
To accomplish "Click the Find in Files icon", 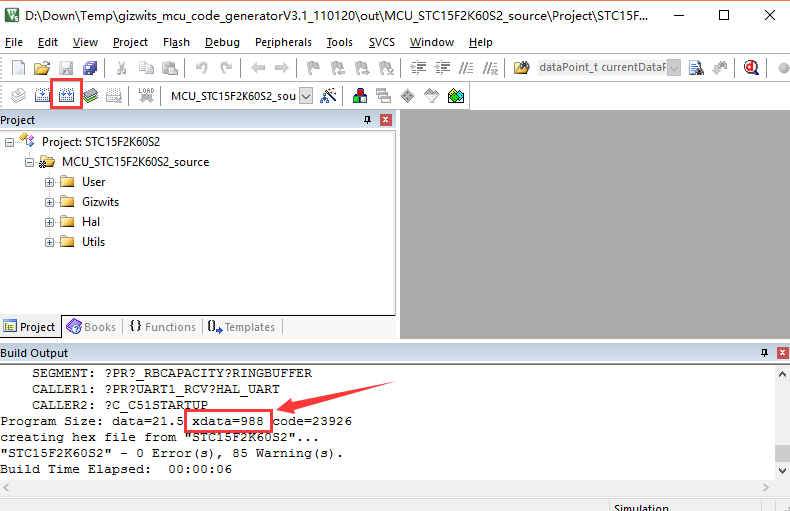I will (522, 68).
